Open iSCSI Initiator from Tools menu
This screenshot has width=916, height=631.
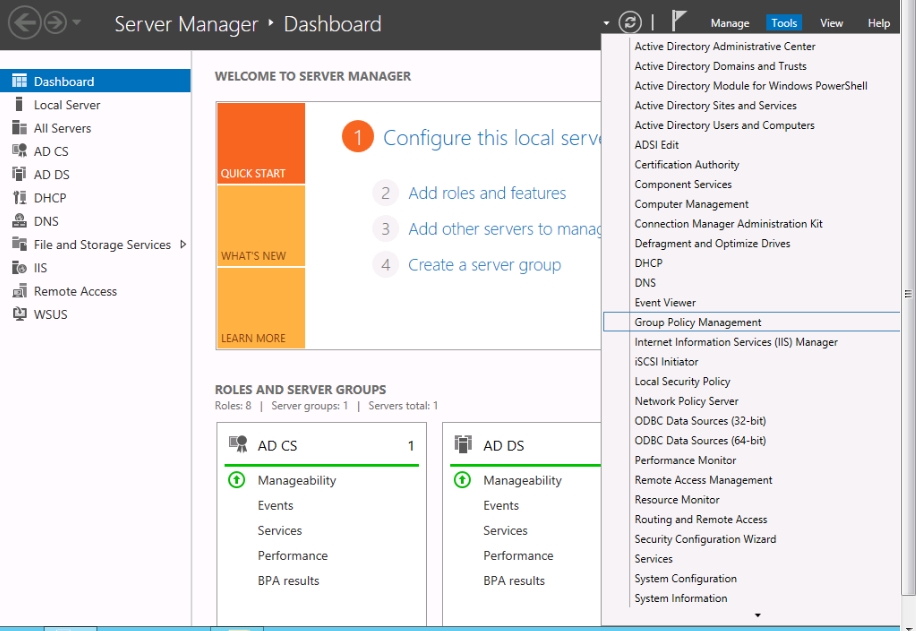pyautogui.click(x=667, y=362)
